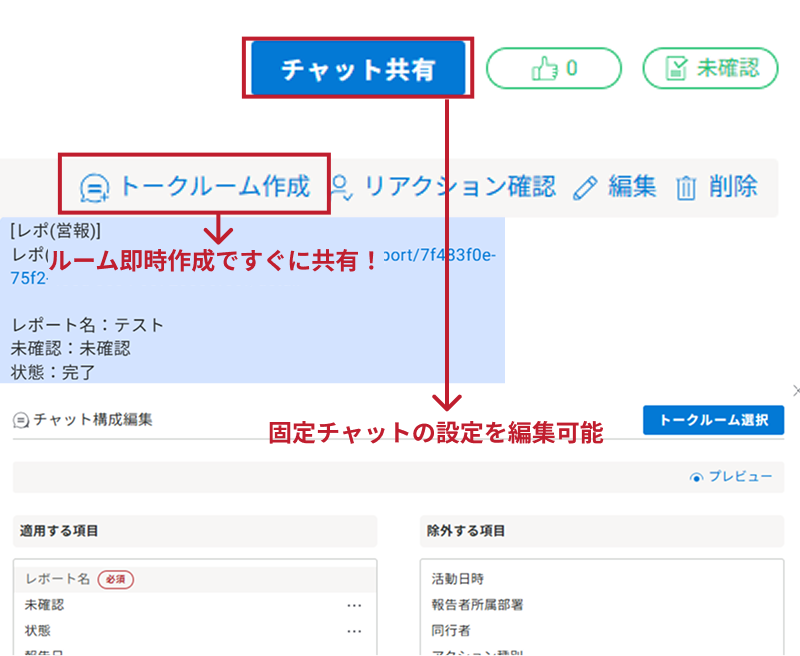Open the options menu for 未確認 row
Image resolution: width=800 pixels, height=656 pixels.
354,605
